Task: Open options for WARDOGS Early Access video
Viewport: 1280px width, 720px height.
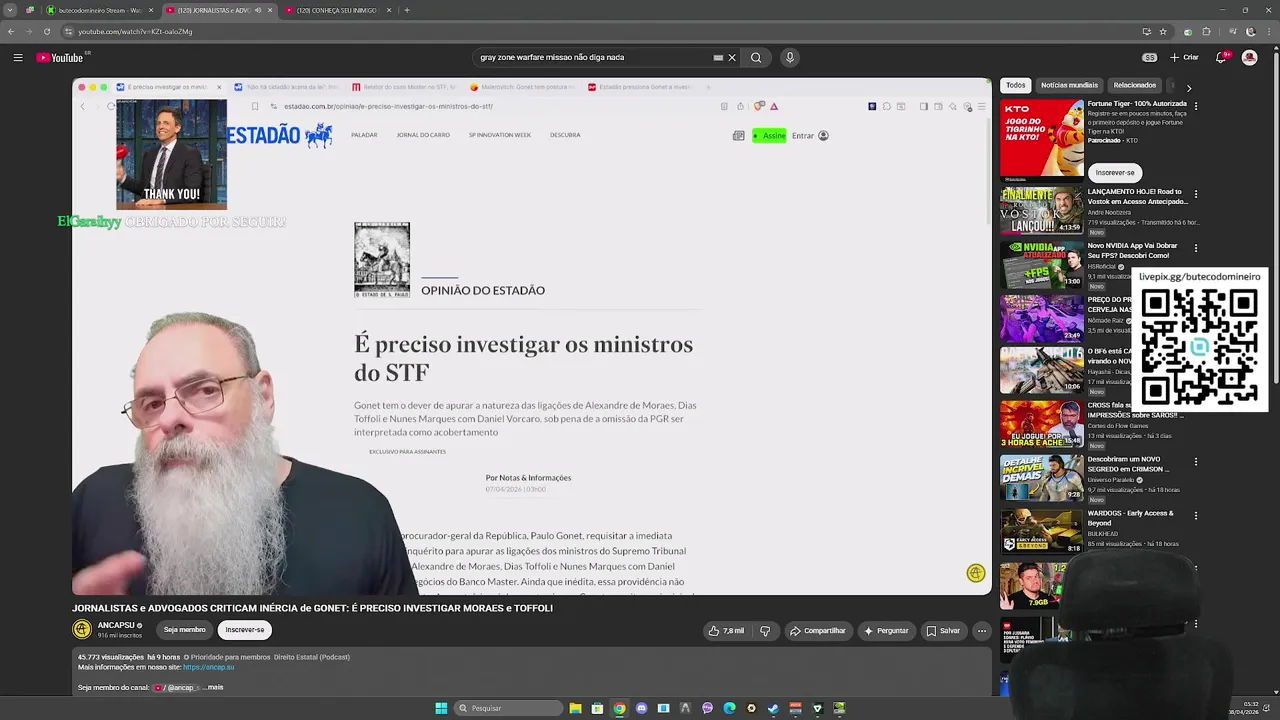Action: pyautogui.click(x=1195, y=517)
